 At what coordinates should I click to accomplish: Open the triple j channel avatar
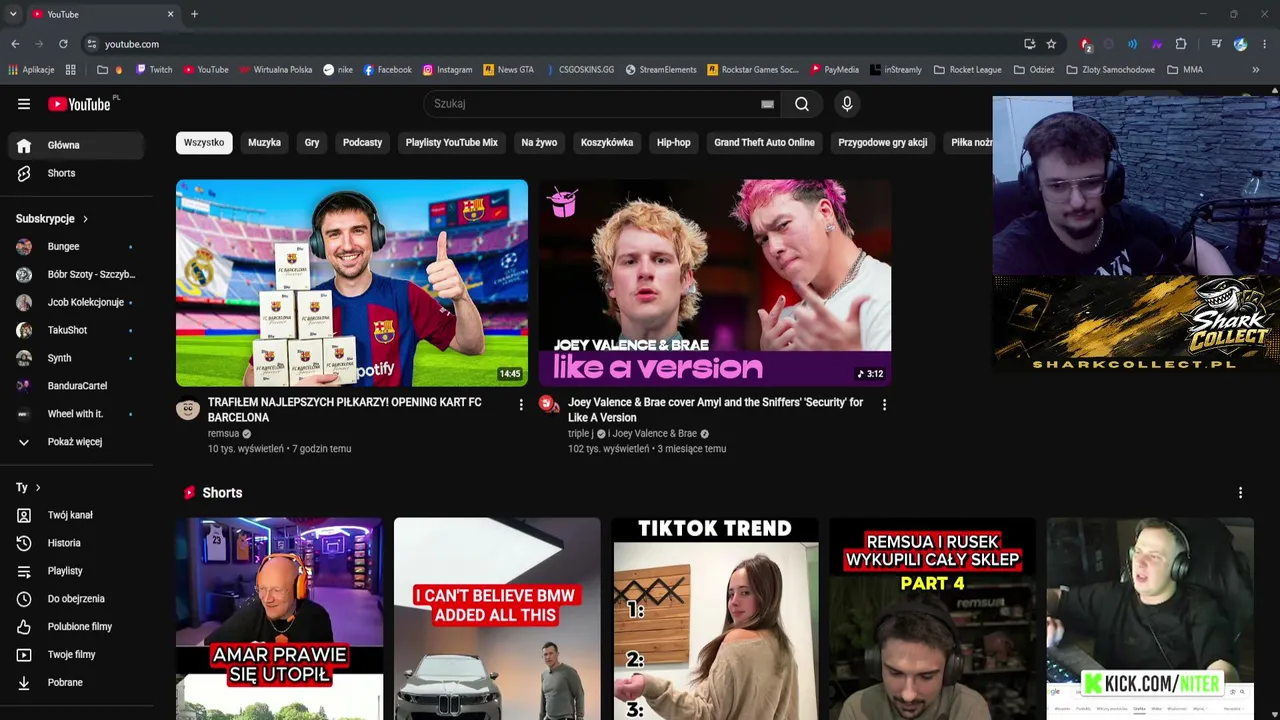pyautogui.click(x=549, y=404)
